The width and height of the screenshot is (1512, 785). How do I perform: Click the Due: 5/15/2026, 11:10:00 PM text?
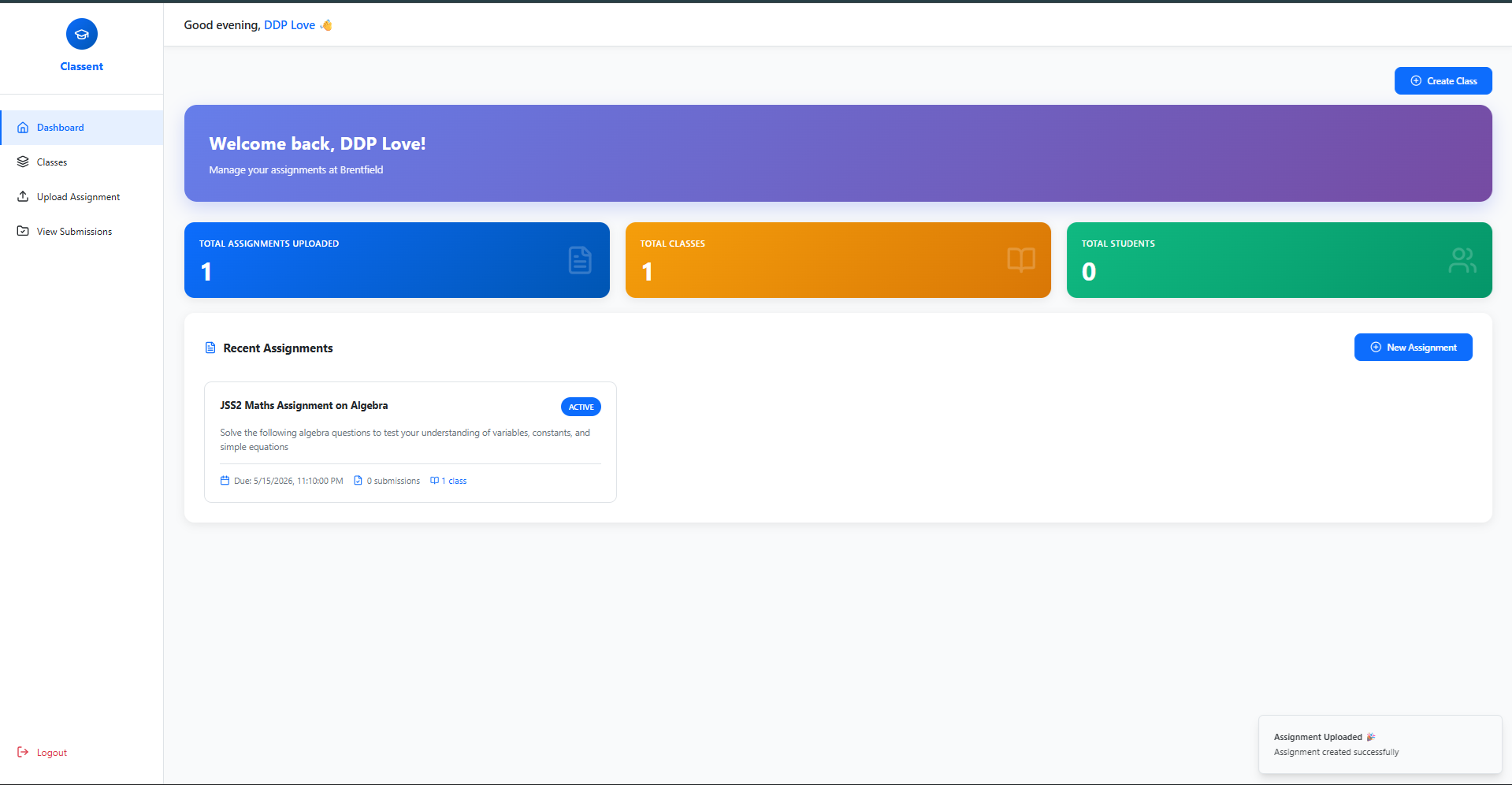pos(288,481)
